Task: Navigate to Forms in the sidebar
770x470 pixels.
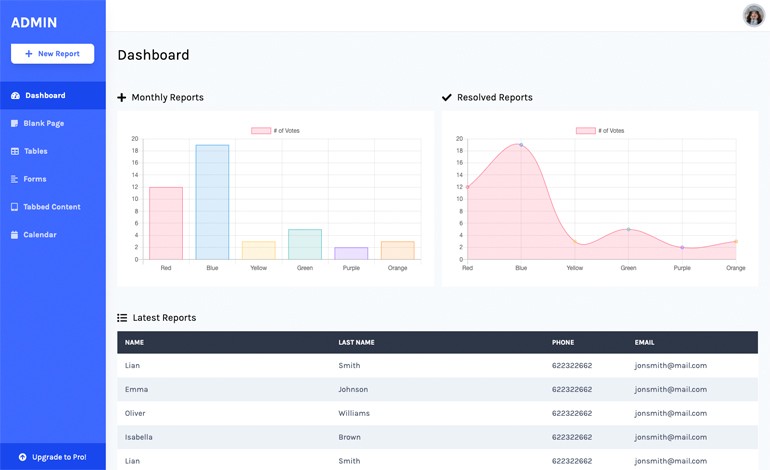Action: click(53, 179)
